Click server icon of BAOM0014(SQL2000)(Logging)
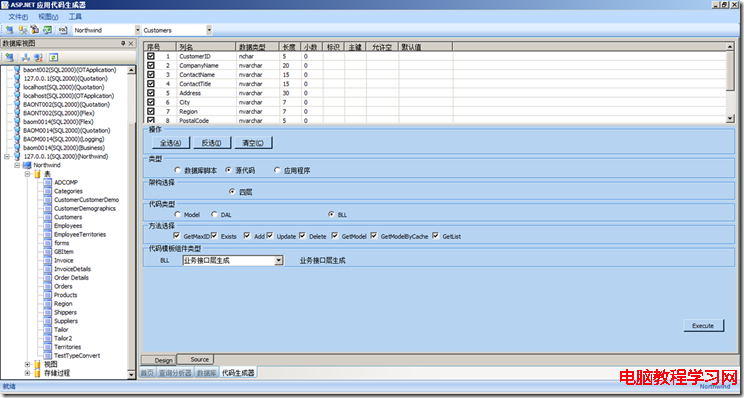Image resolution: width=744 pixels, height=398 pixels. click(x=18, y=139)
